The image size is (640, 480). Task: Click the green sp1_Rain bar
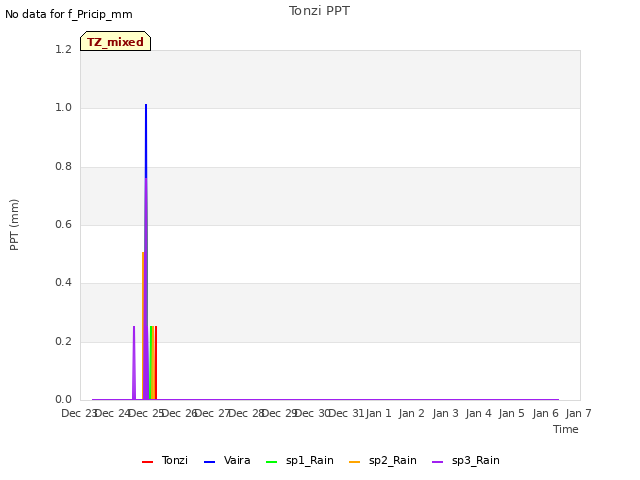[x=151, y=362]
